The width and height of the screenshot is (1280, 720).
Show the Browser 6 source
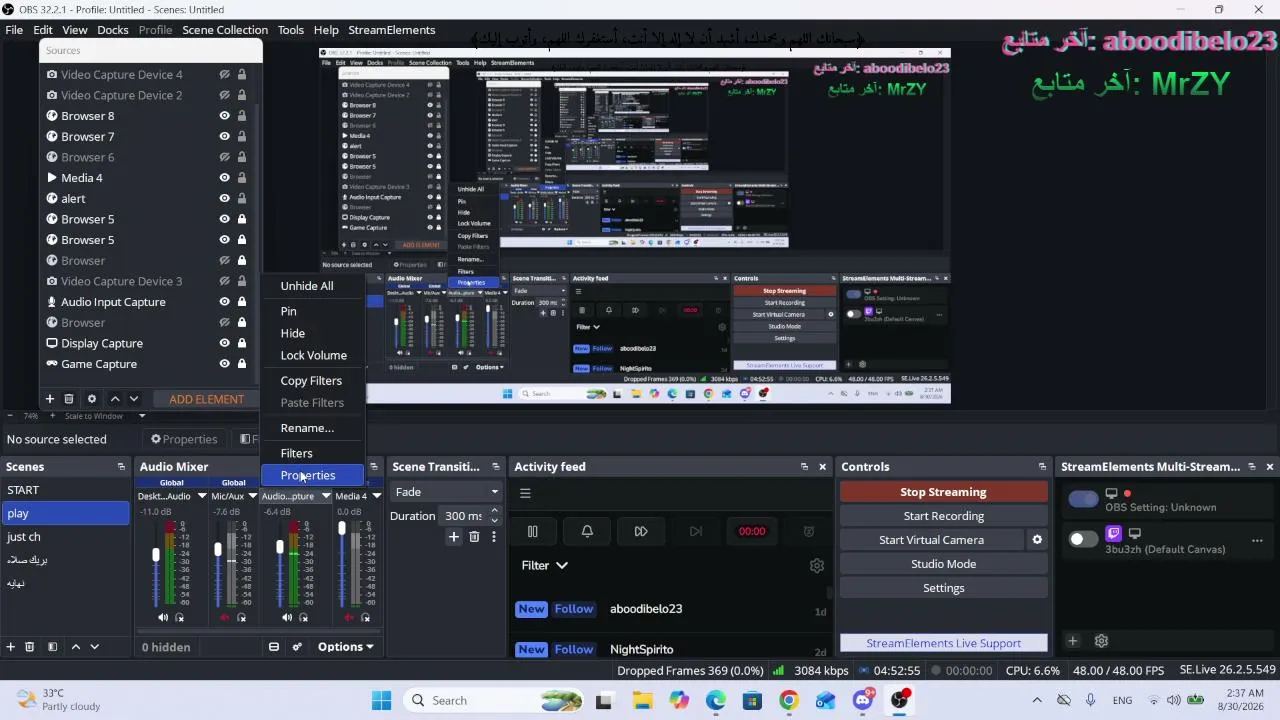(225, 157)
